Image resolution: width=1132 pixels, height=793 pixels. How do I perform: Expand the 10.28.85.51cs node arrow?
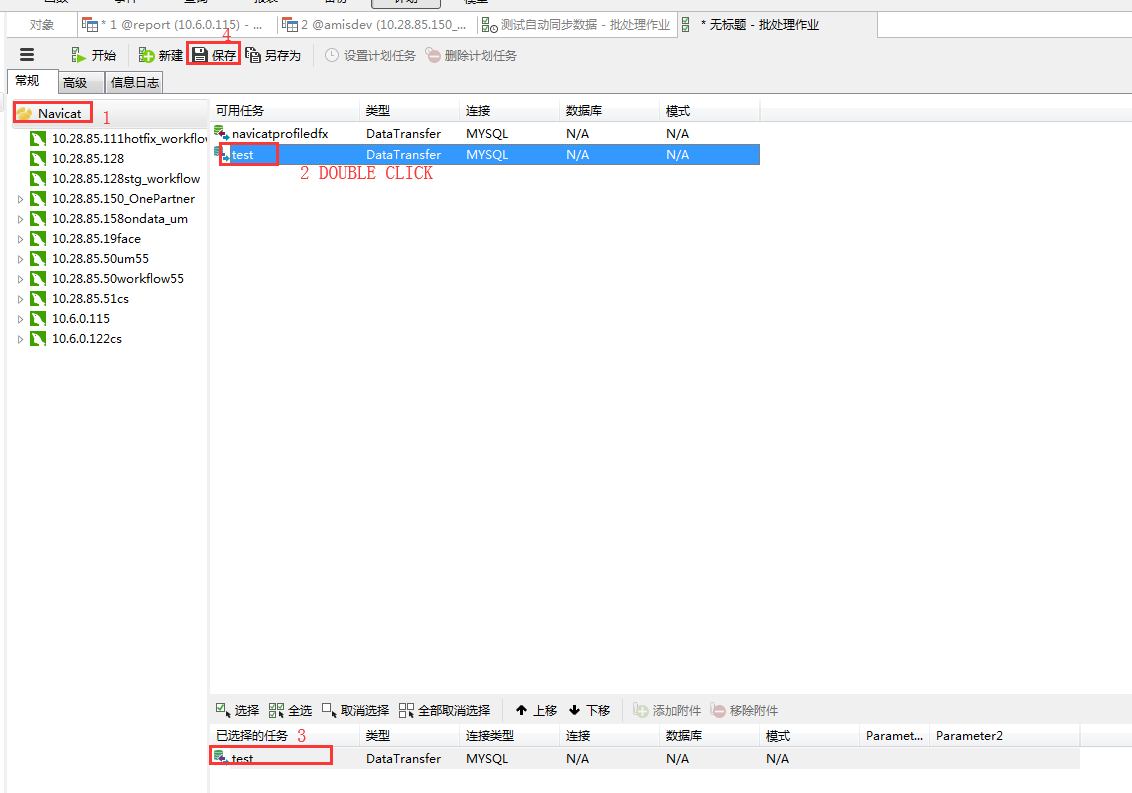click(x=20, y=299)
